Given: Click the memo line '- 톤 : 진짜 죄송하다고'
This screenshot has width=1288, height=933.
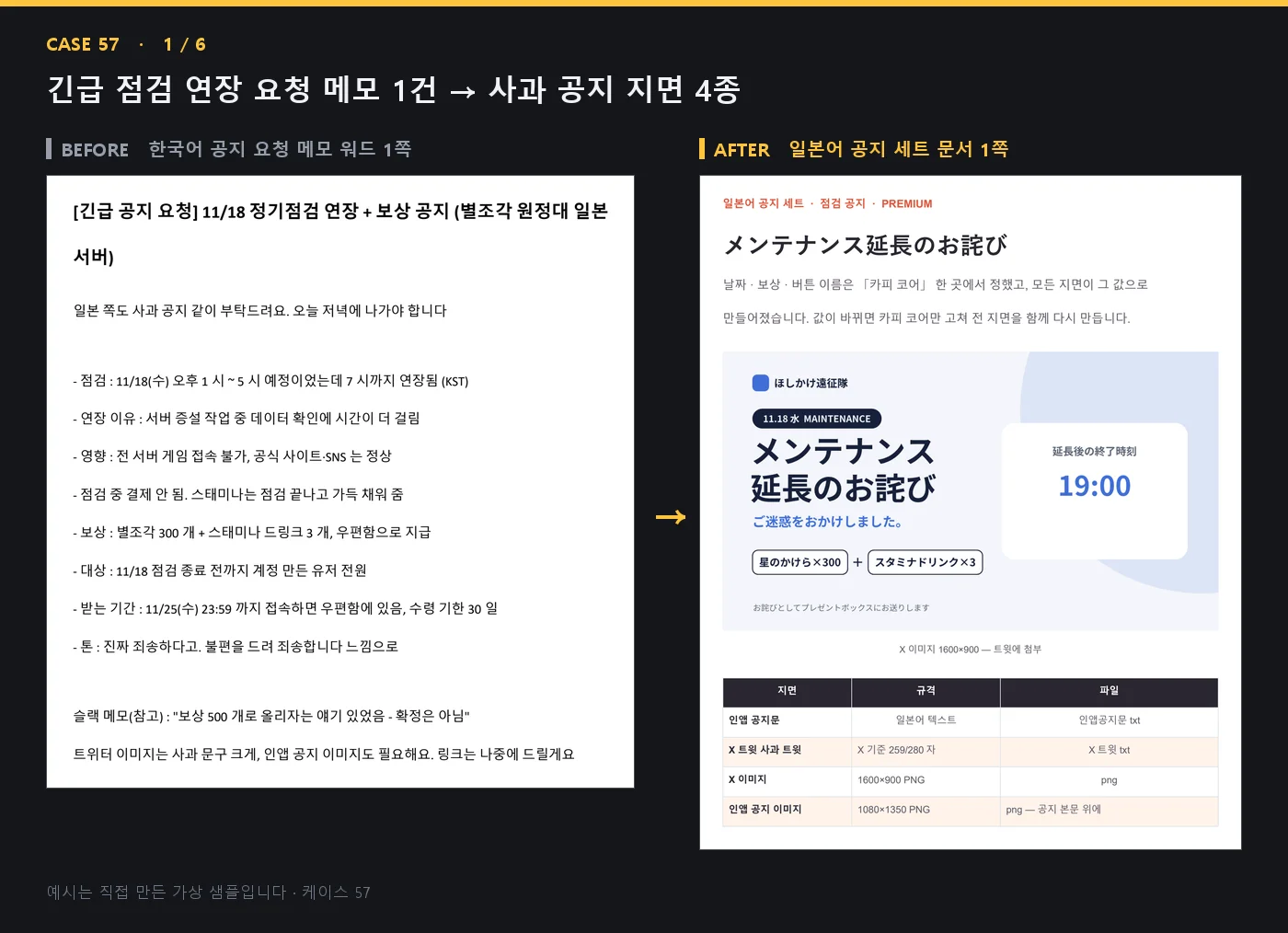Looking at the screenshot, I should tap(236, 647).
